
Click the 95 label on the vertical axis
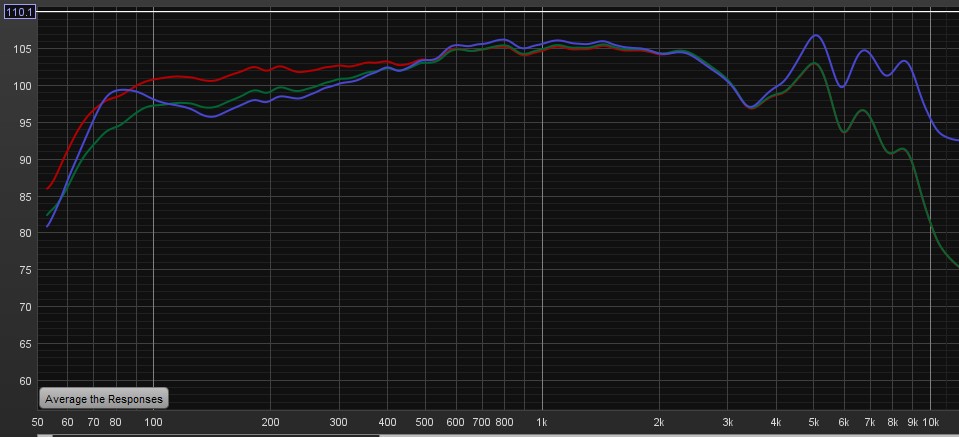point(24,123)
